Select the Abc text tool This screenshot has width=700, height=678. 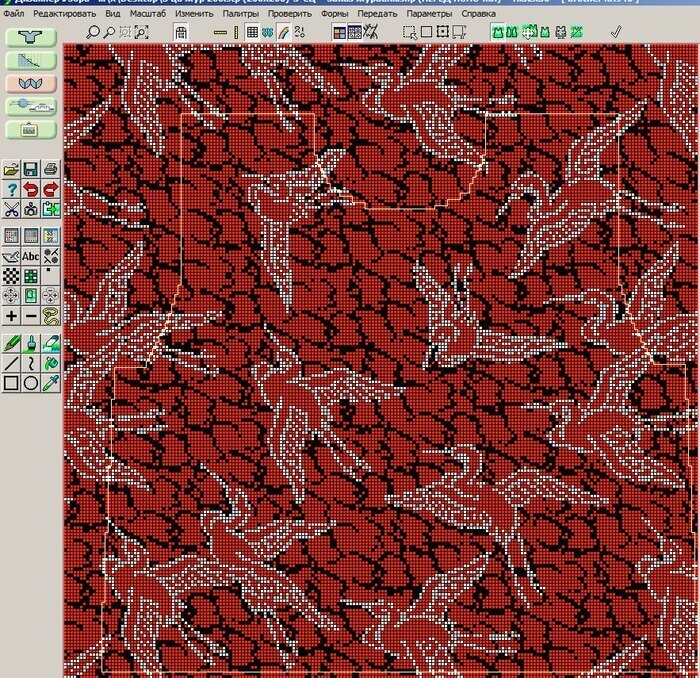click(31, 256)
